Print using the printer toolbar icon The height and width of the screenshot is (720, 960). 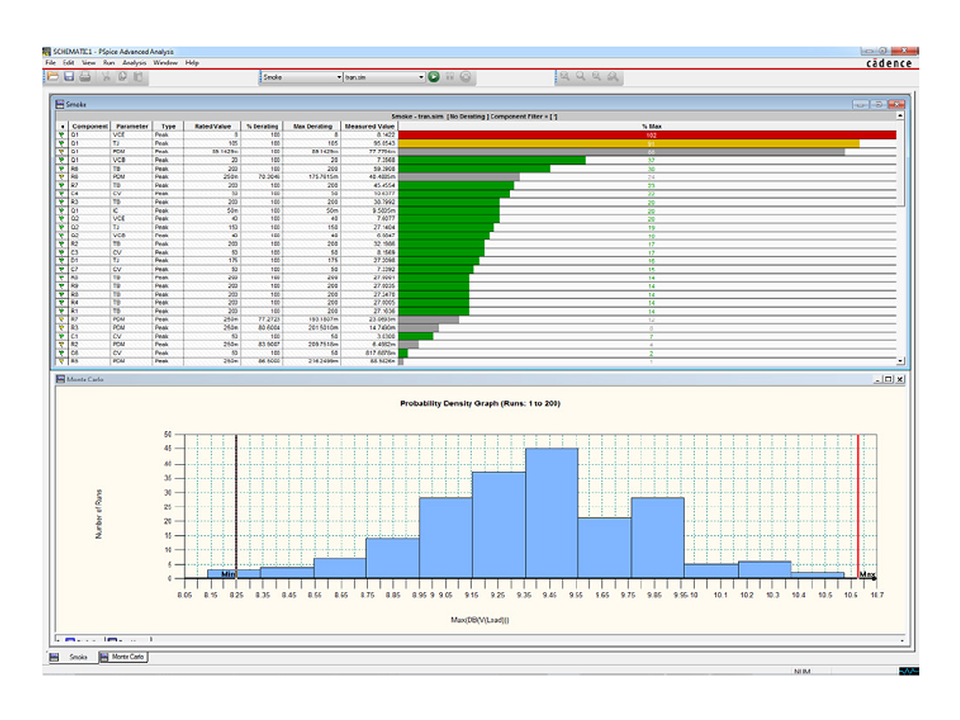point(85,77)
